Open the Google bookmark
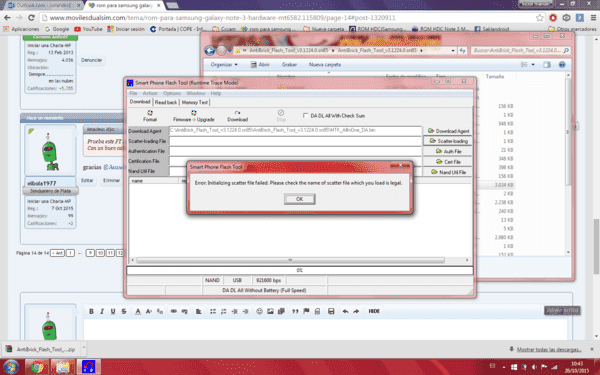 coord(57,29)
